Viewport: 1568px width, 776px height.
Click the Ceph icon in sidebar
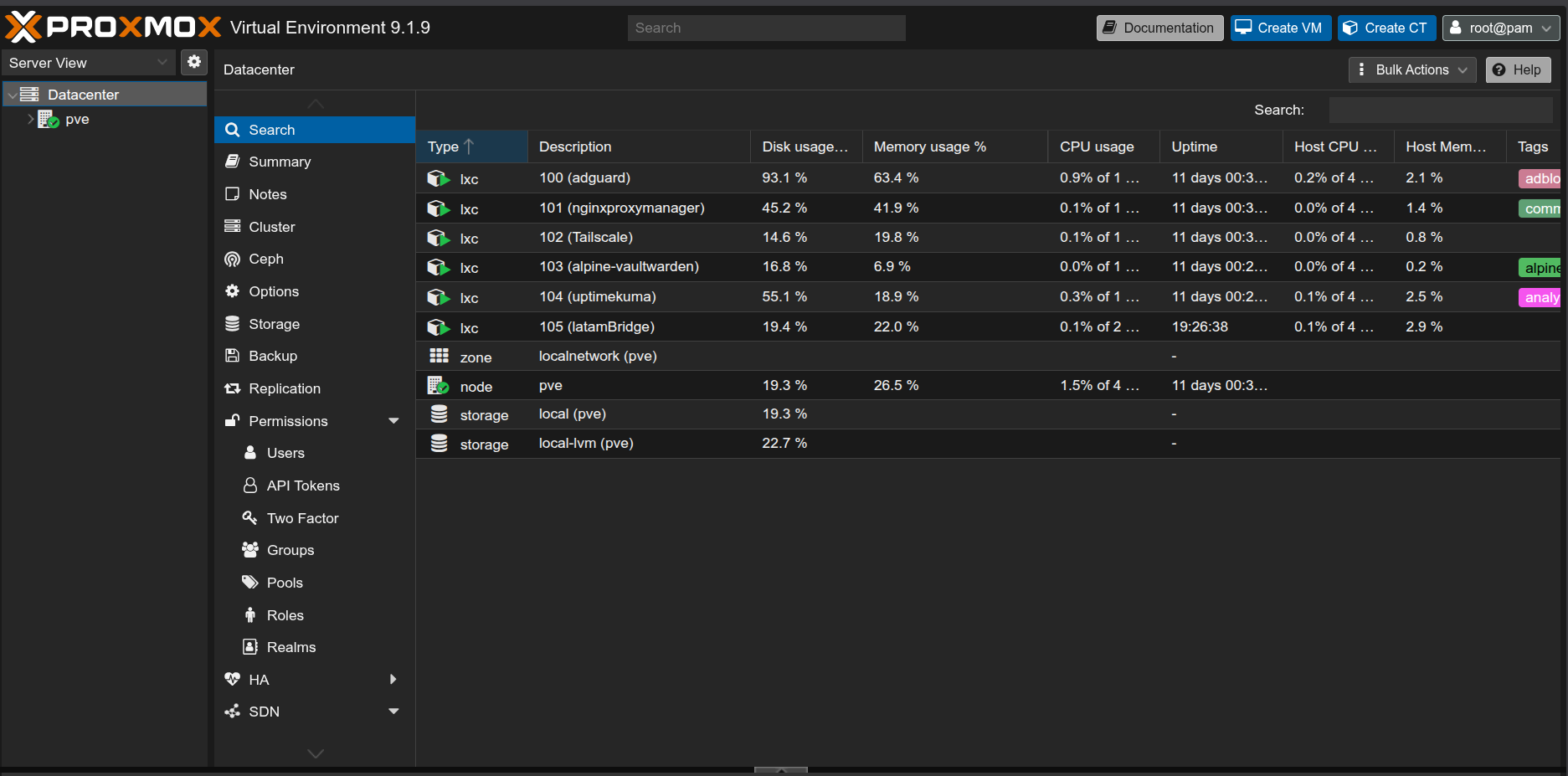click(232, 259)
